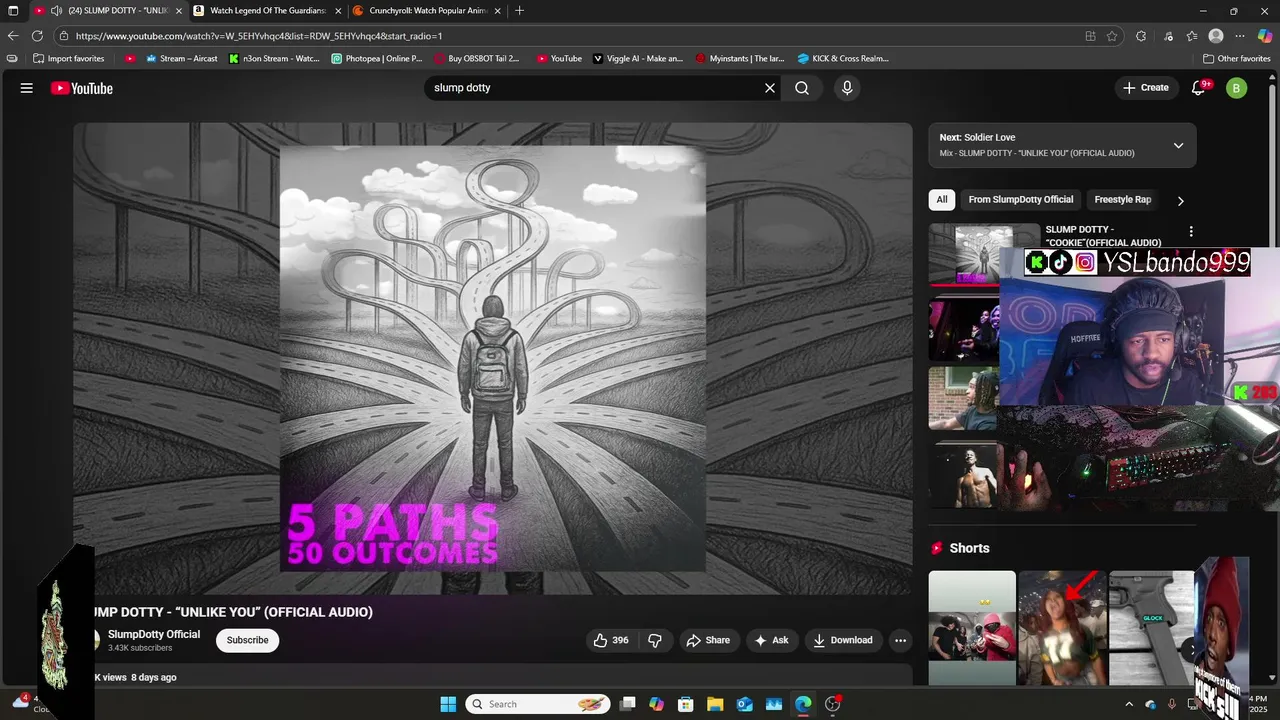
Task: Open the Glock Shorts thumbnail
Action: tap(1152, 627)
